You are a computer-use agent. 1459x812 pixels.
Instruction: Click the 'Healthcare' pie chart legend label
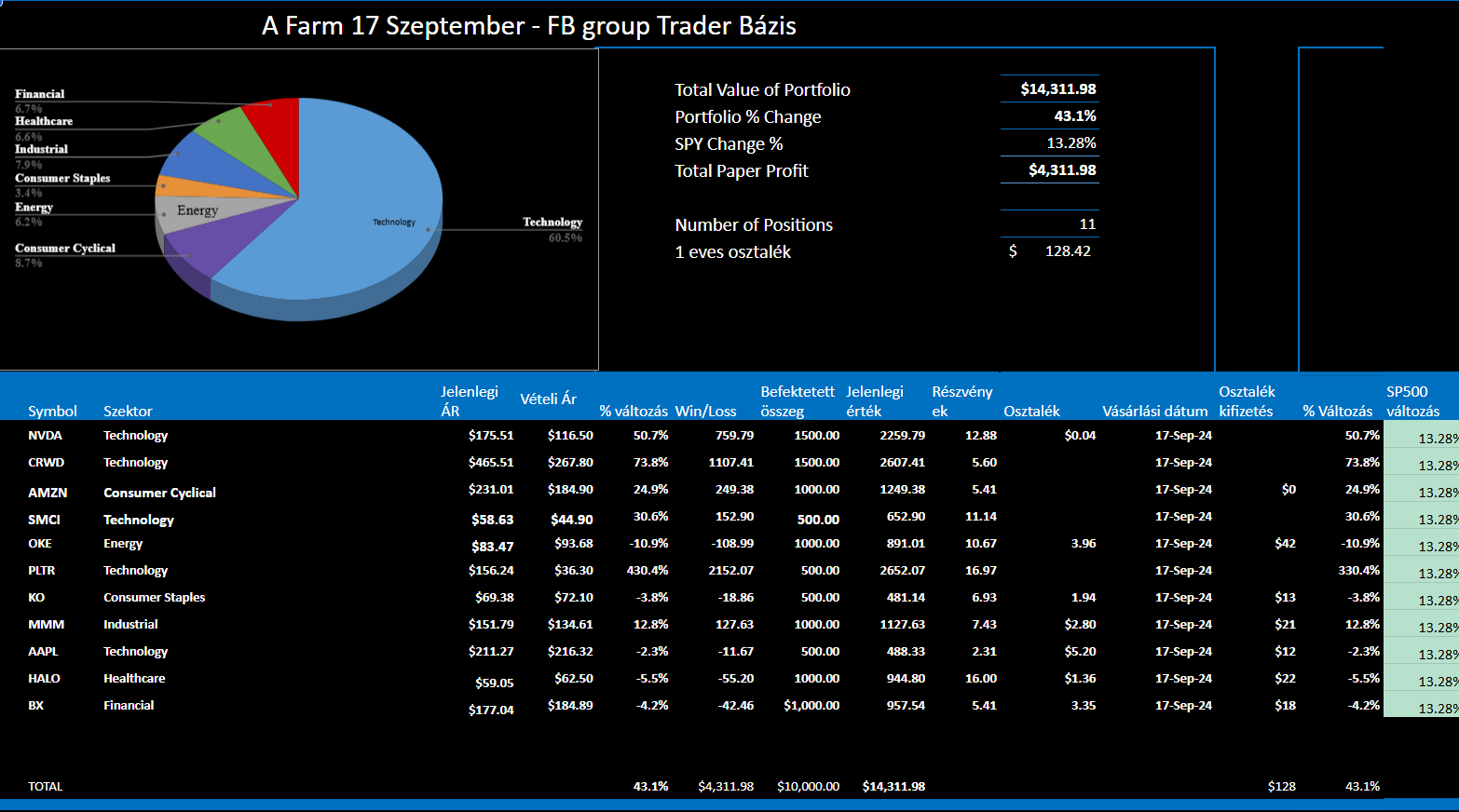tap(44, 121)
